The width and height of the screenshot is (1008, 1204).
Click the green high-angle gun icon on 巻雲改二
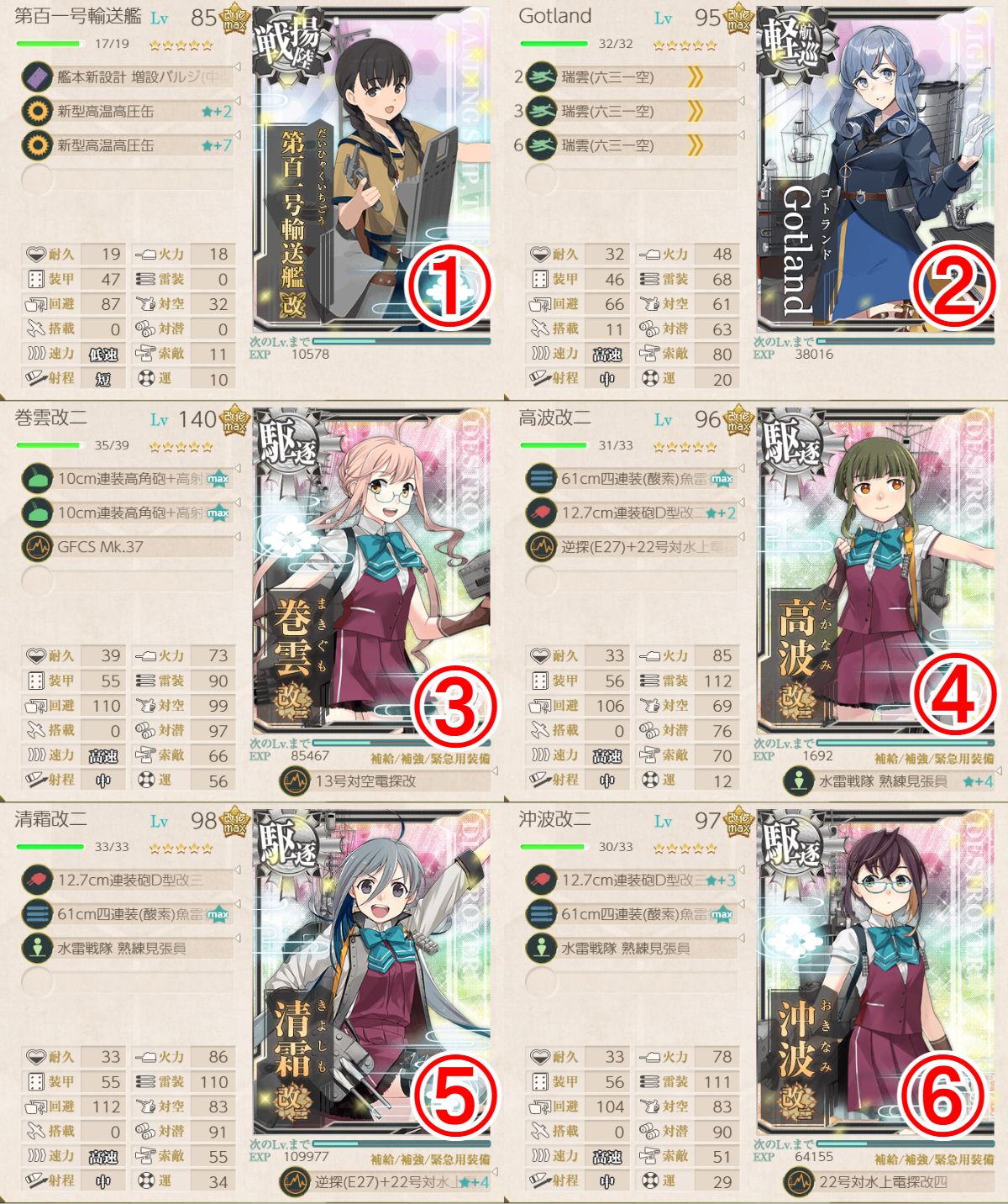(x=37, y=479)
